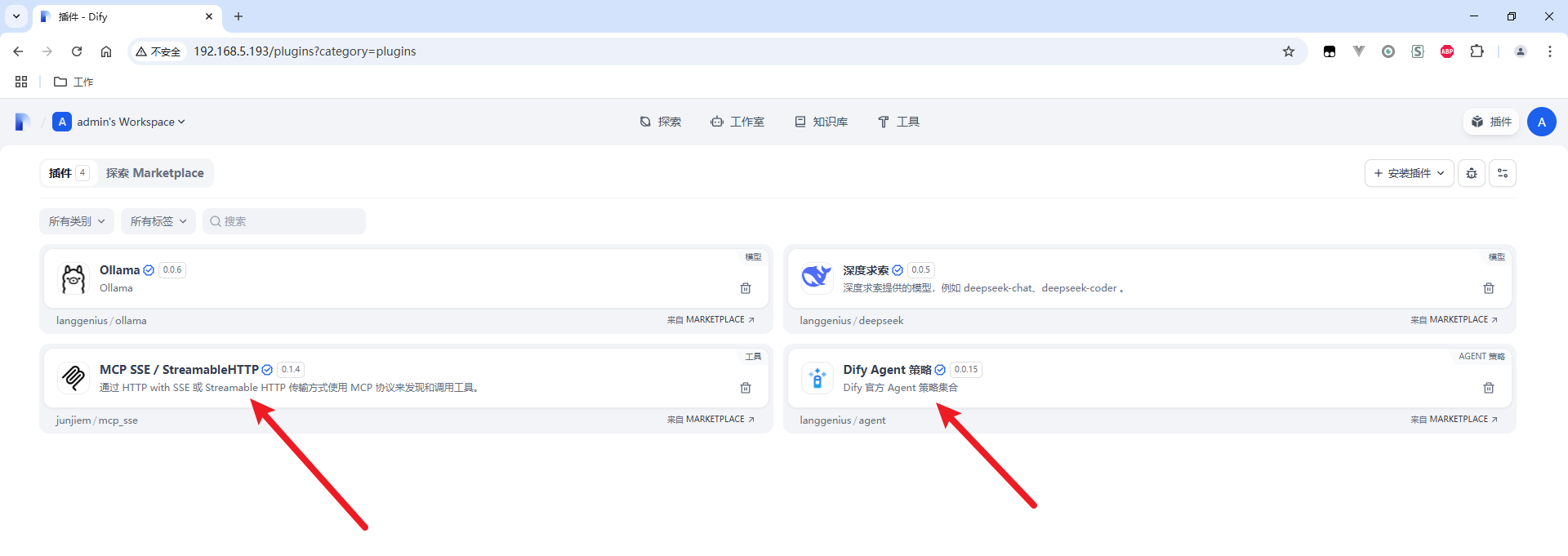Click the MCP SSE plugin logo icon
The image size is (1568, 556).
tap(73, 378)
